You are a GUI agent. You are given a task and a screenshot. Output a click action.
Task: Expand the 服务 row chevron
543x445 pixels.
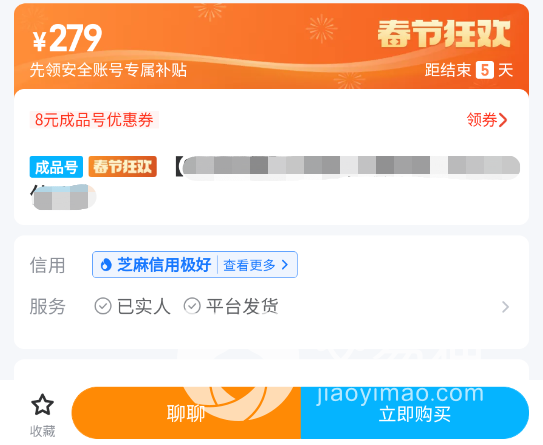pos(505,307)
